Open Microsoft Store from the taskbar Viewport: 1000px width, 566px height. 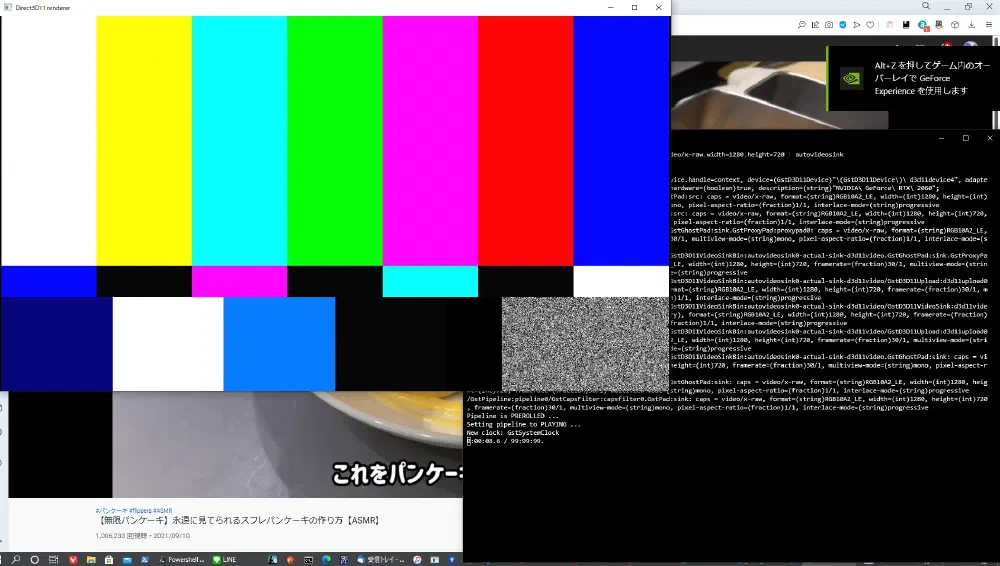click(x=109, y=560)
